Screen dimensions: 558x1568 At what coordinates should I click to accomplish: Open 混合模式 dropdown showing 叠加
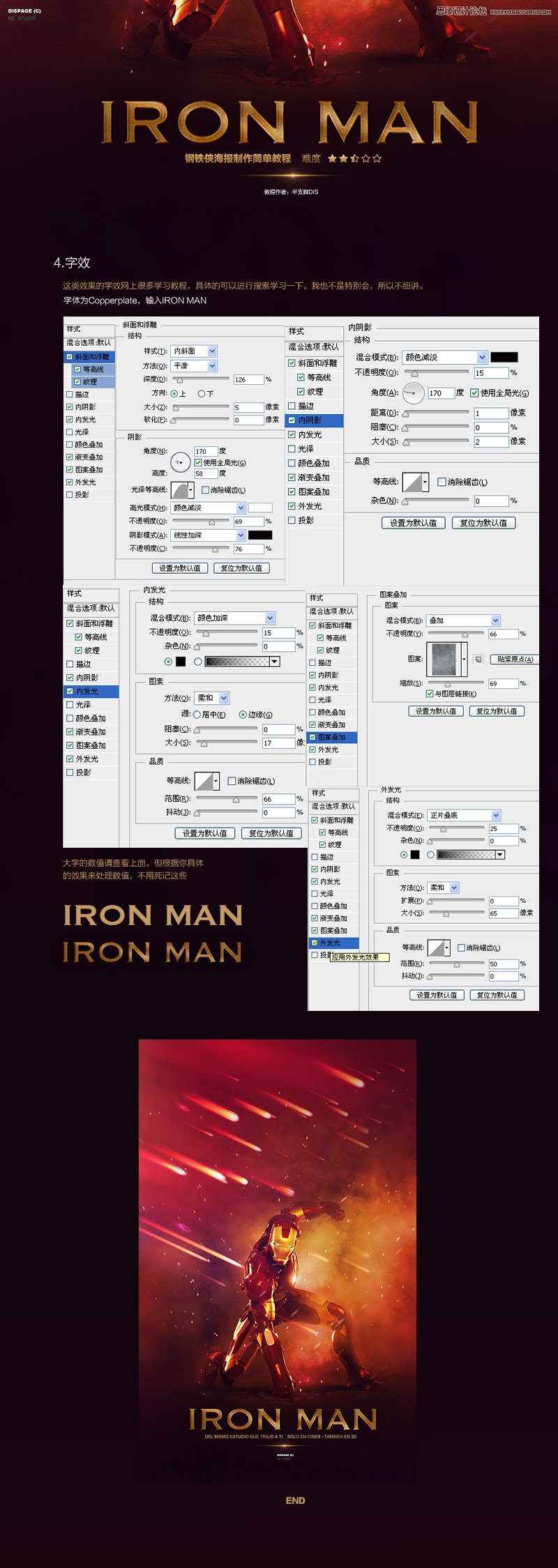pos(464,621)
